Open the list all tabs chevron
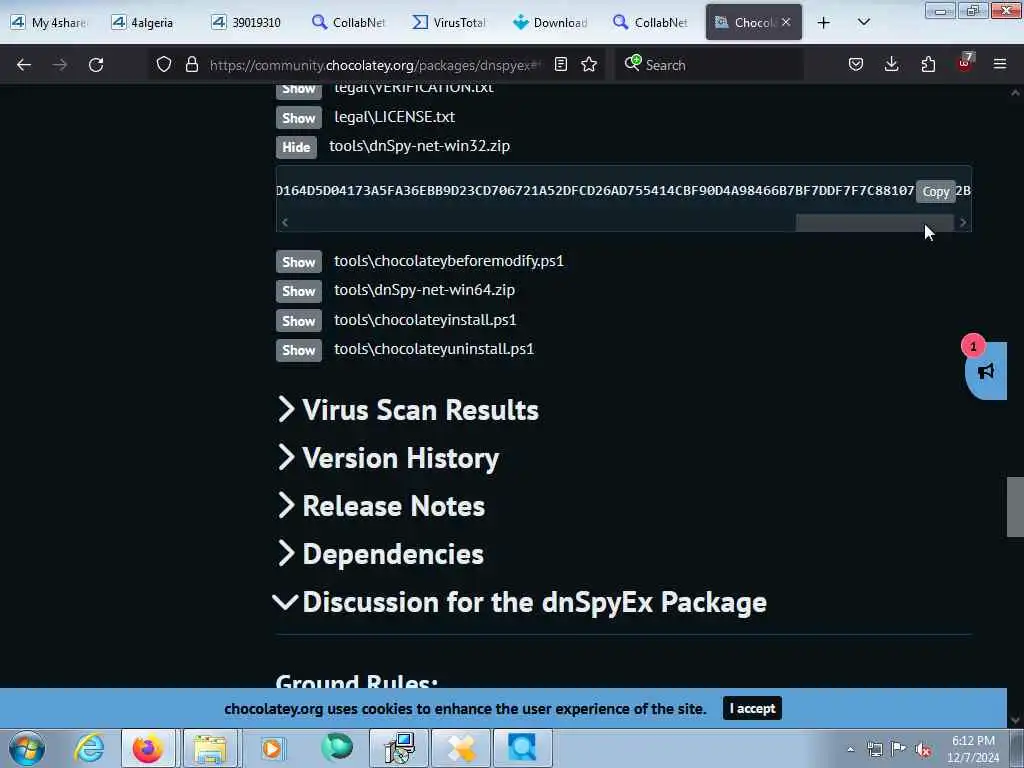The height and width of the screenshot is (768, 1024). [x=863, y=22]
